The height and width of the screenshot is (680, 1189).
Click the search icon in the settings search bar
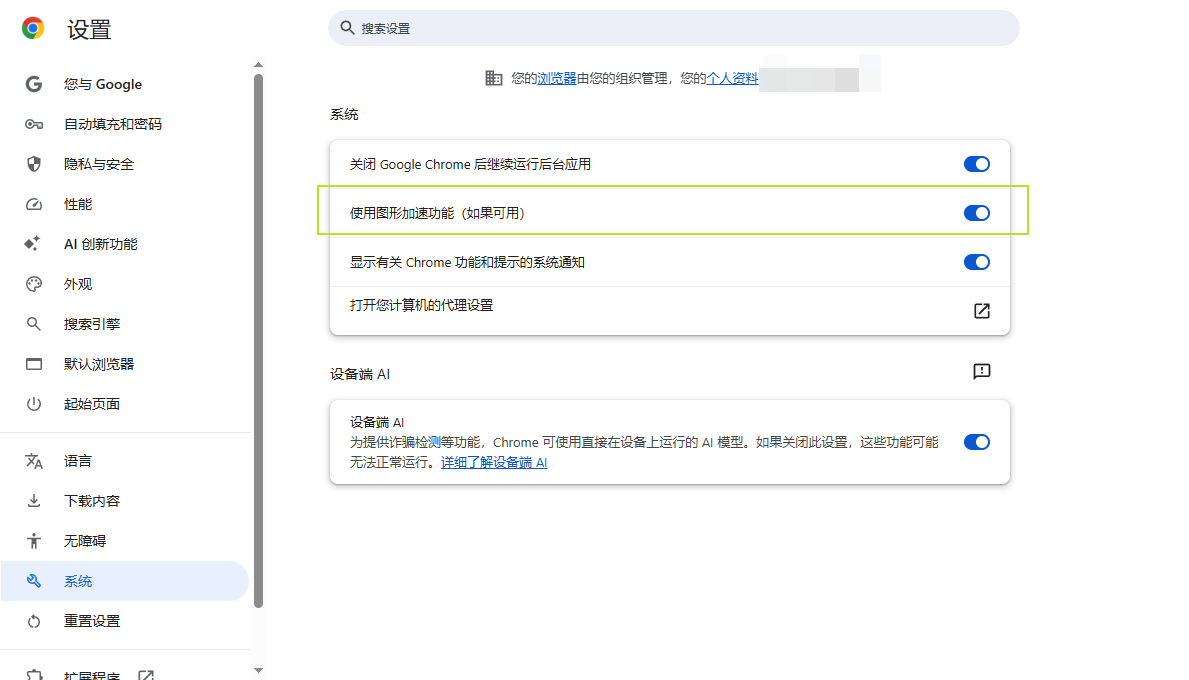[x=347, y=28]
